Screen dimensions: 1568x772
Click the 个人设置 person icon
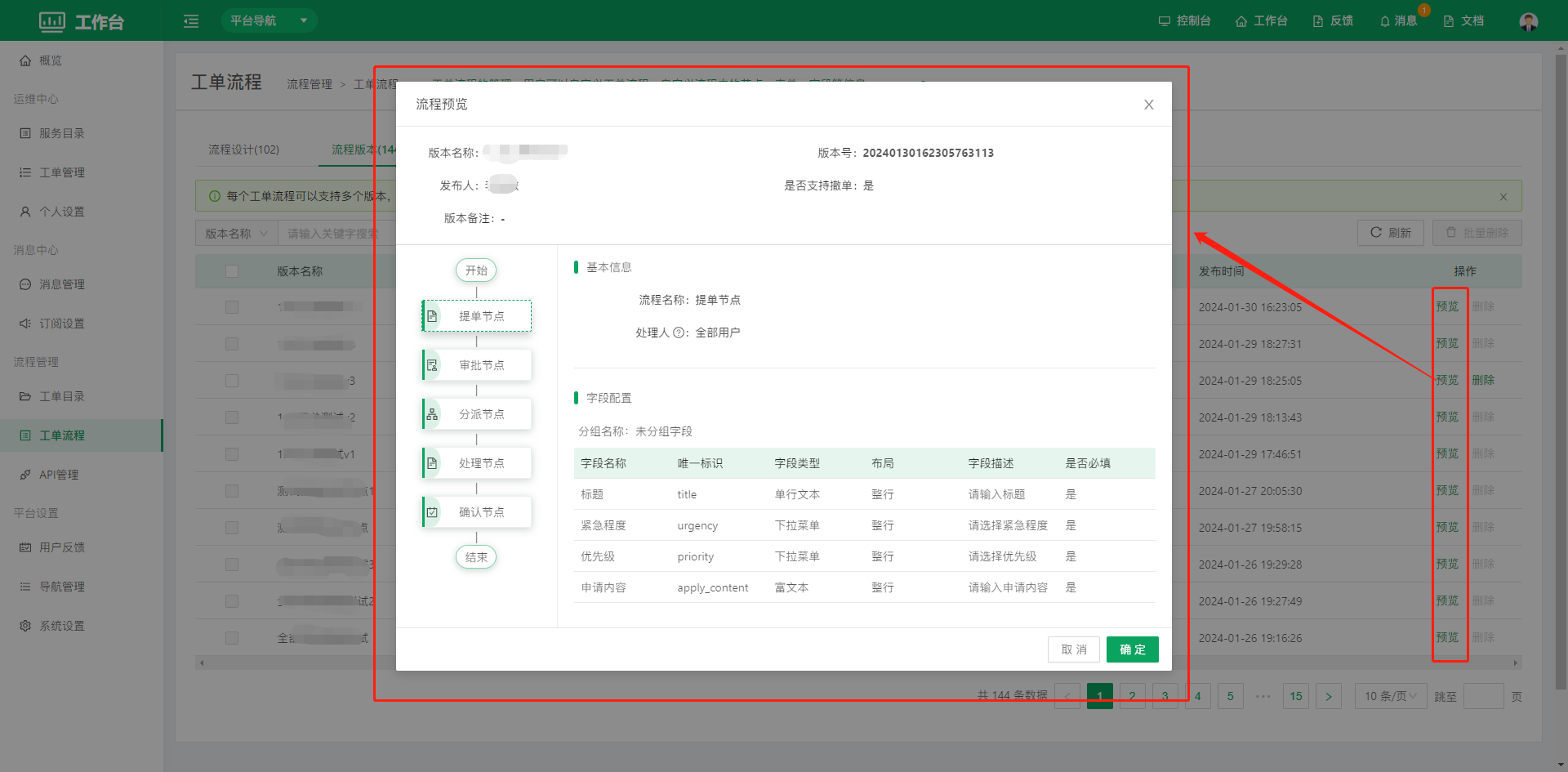25,212
